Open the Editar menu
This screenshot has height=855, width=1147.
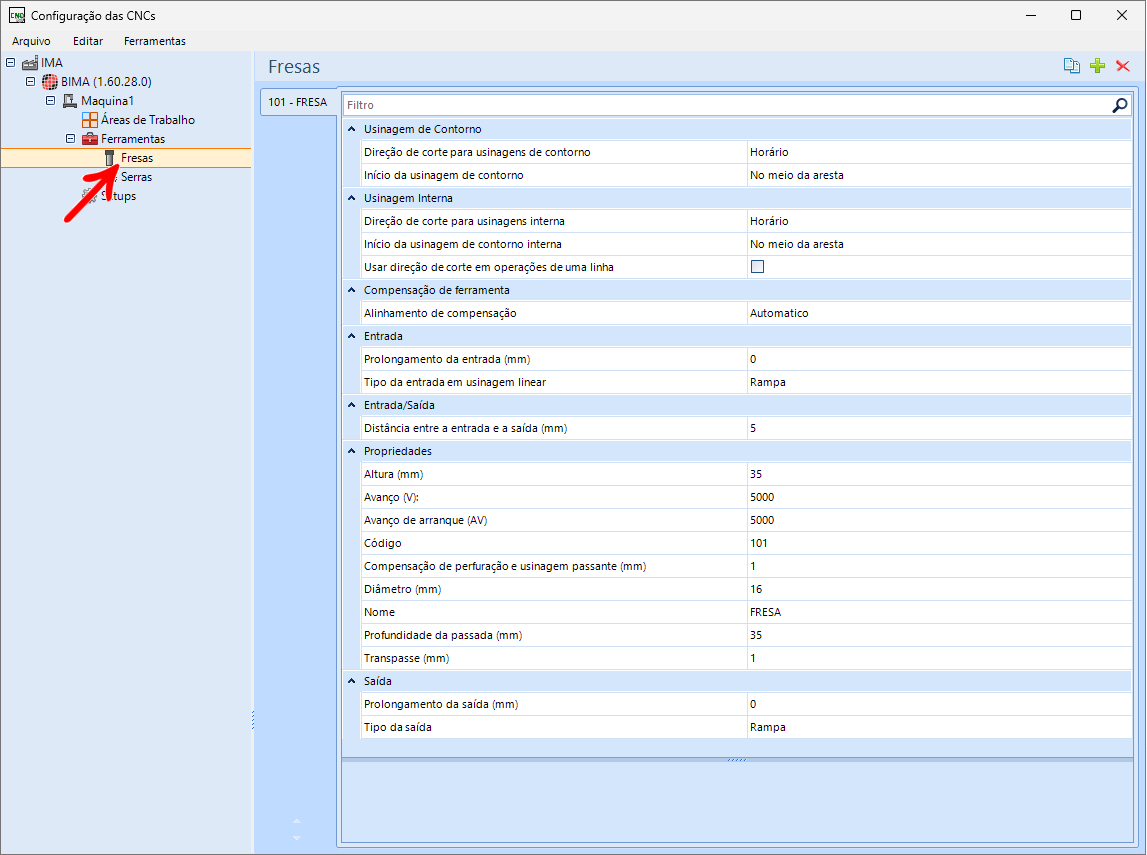click(x=88, y=41)
